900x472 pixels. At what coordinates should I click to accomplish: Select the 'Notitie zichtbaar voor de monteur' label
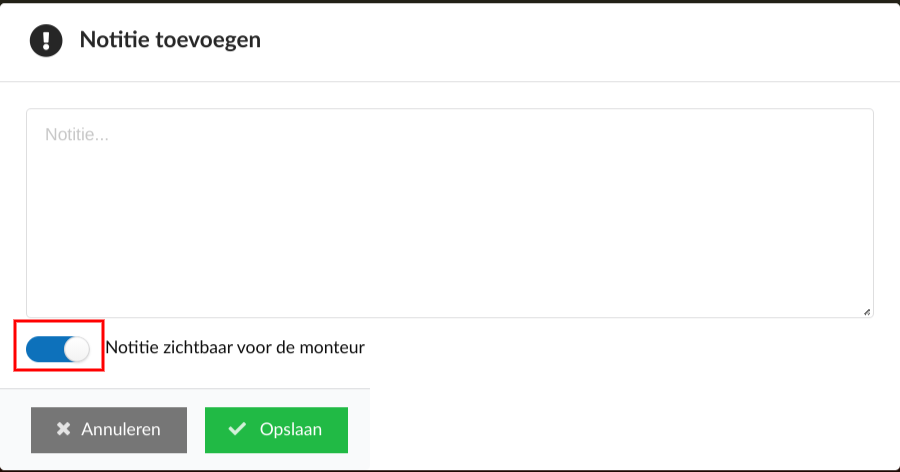point(235,347)
